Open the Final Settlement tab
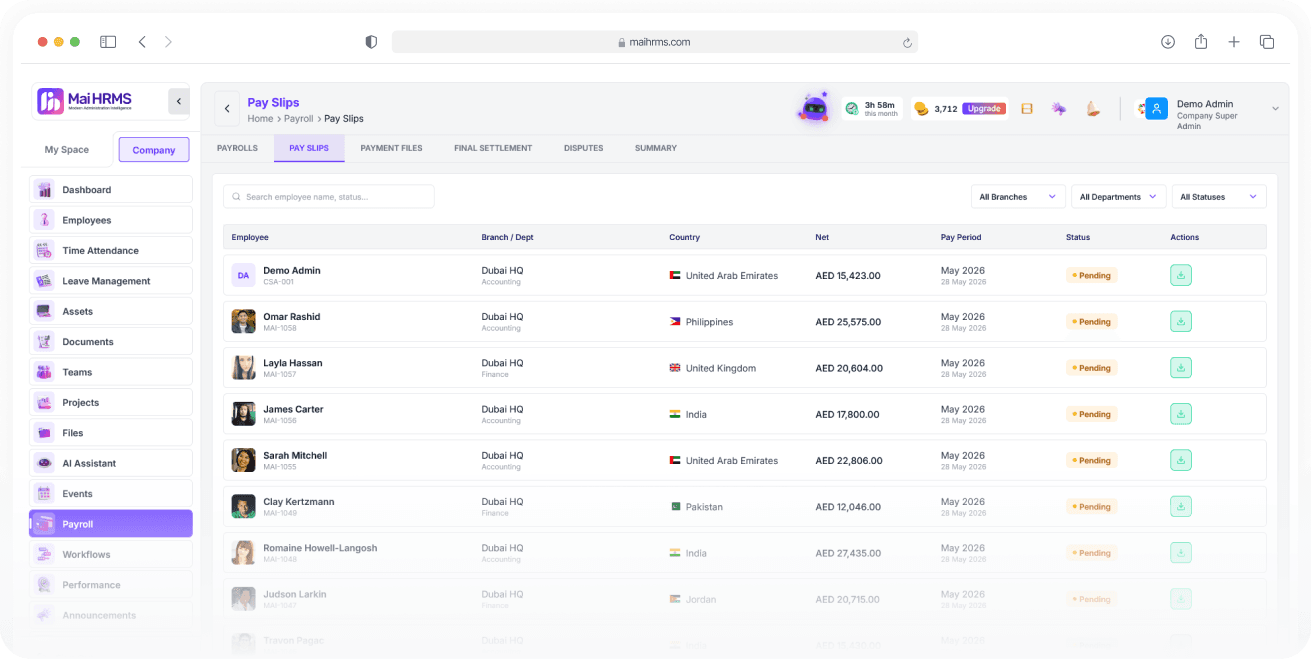Viewport: 1311px width, 659px height. 493,148
